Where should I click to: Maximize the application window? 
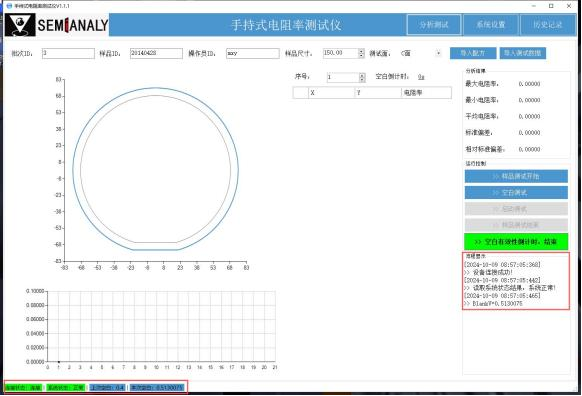pyautogui.click(x=551, y=6)
